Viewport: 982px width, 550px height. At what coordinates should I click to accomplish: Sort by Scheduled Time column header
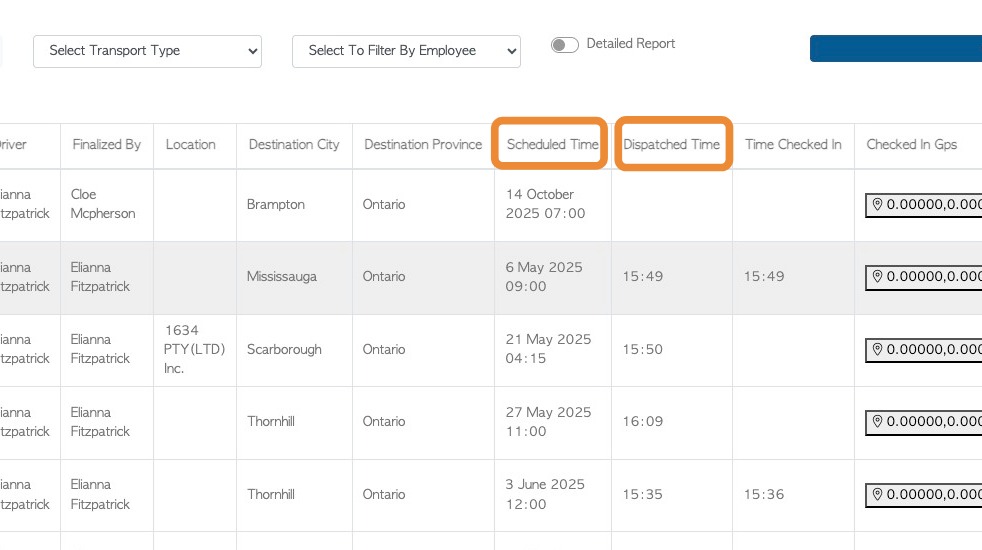point(552,144)
